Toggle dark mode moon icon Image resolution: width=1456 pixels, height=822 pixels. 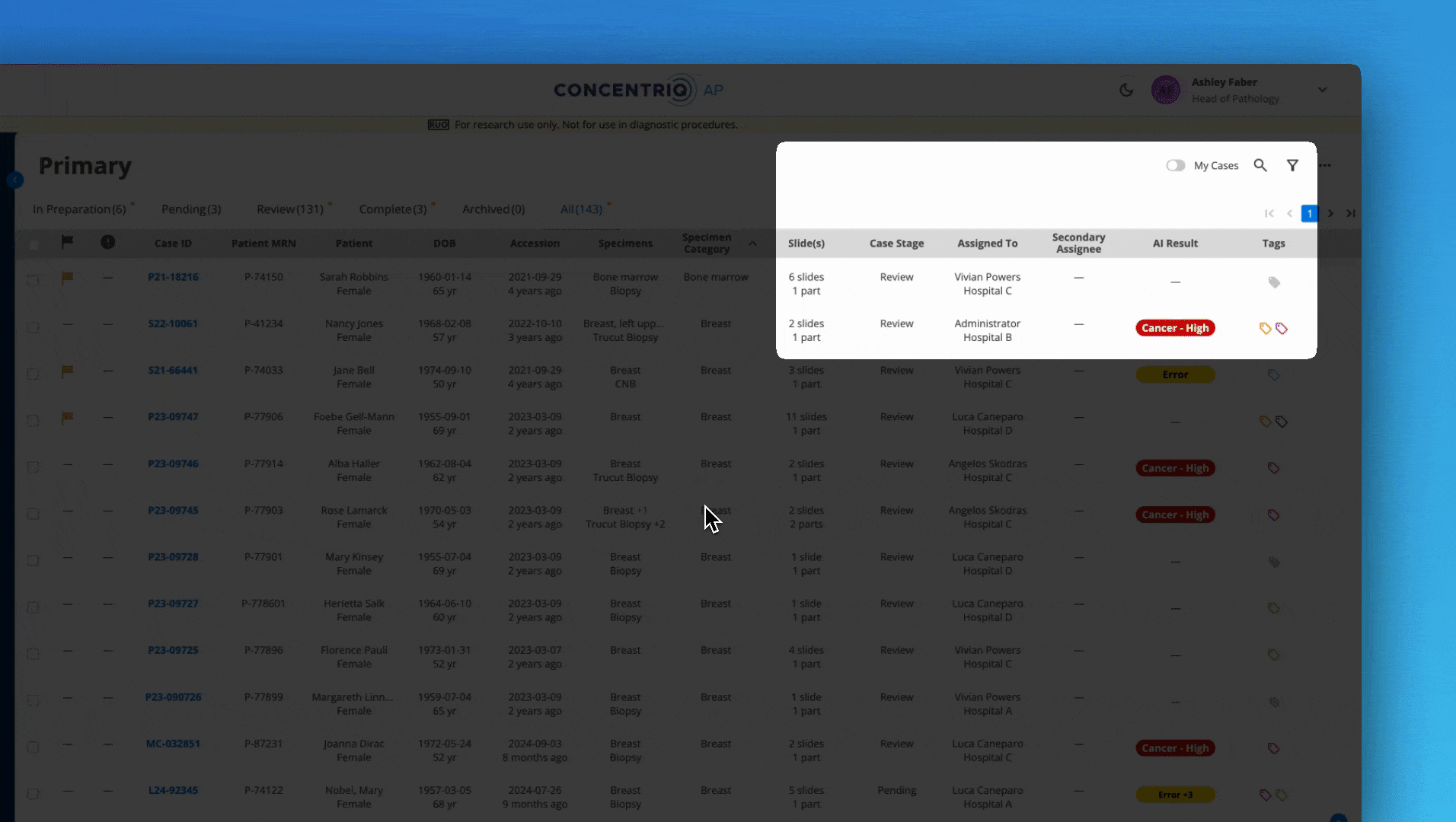[x=1126, y=90]
